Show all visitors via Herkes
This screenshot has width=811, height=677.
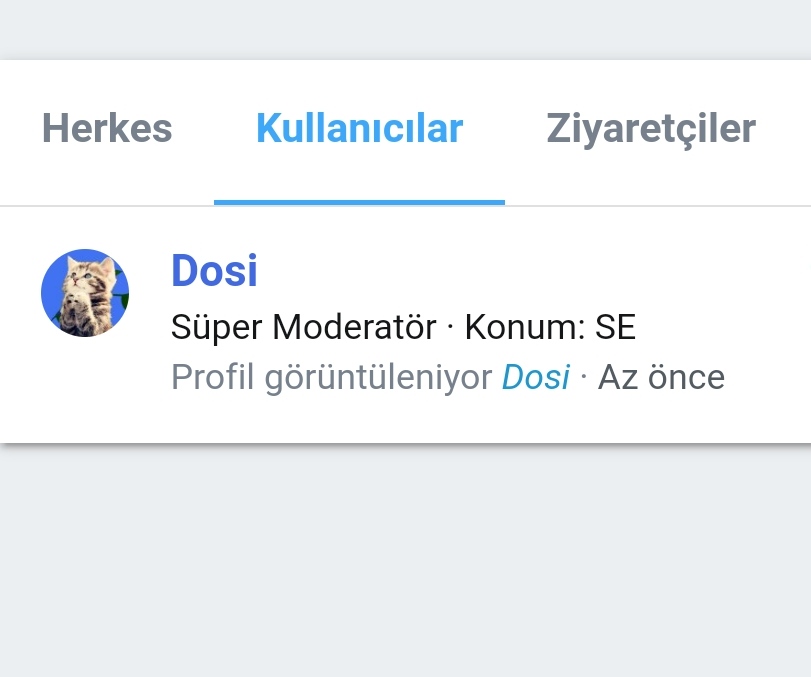coord(107,129)
